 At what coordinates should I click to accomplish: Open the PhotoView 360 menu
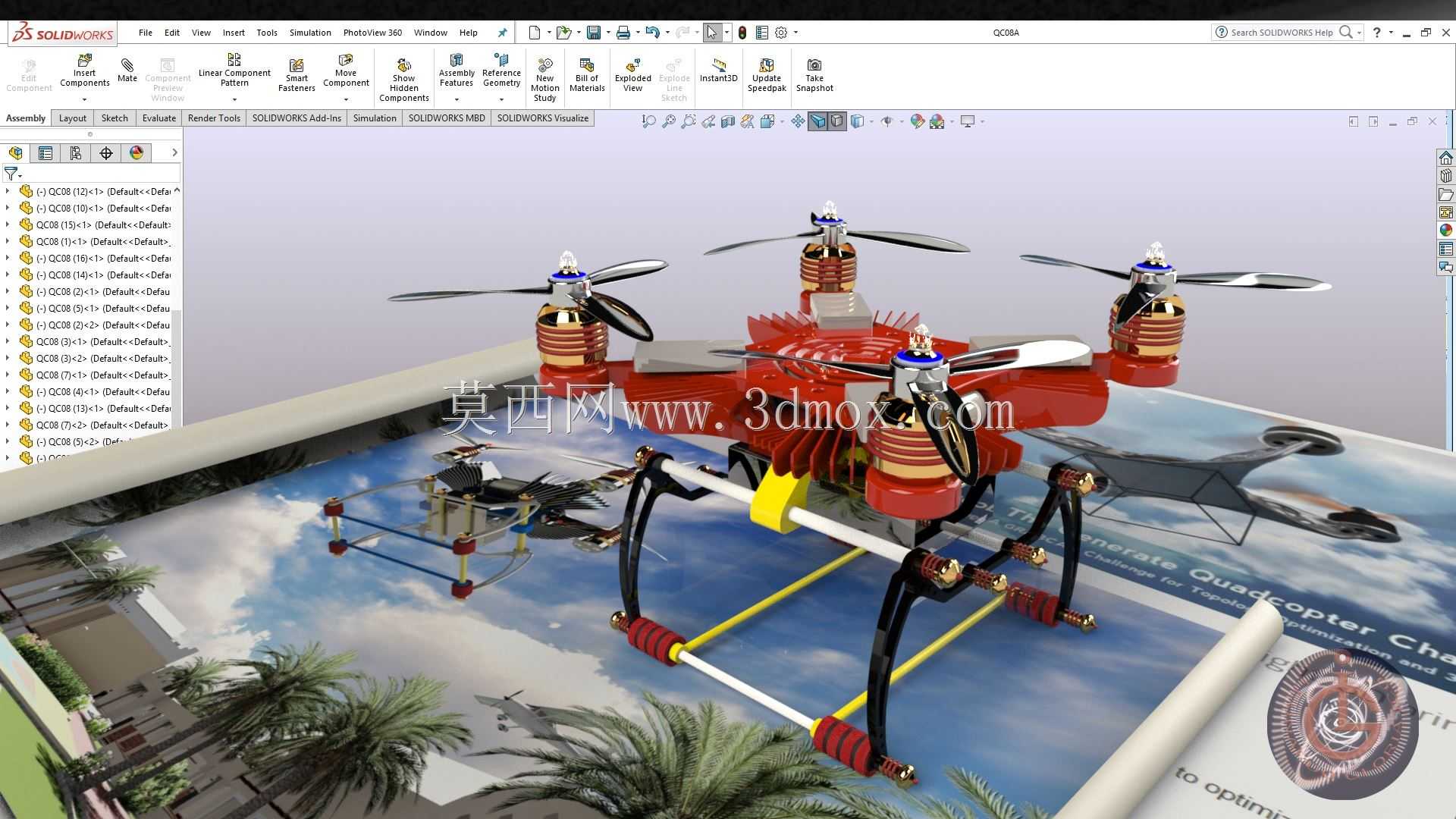point(372,33)
